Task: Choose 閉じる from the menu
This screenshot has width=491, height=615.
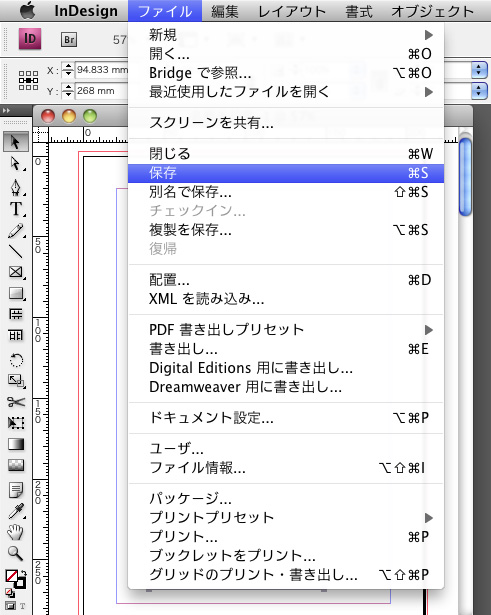Action: [x=286, y=154]
